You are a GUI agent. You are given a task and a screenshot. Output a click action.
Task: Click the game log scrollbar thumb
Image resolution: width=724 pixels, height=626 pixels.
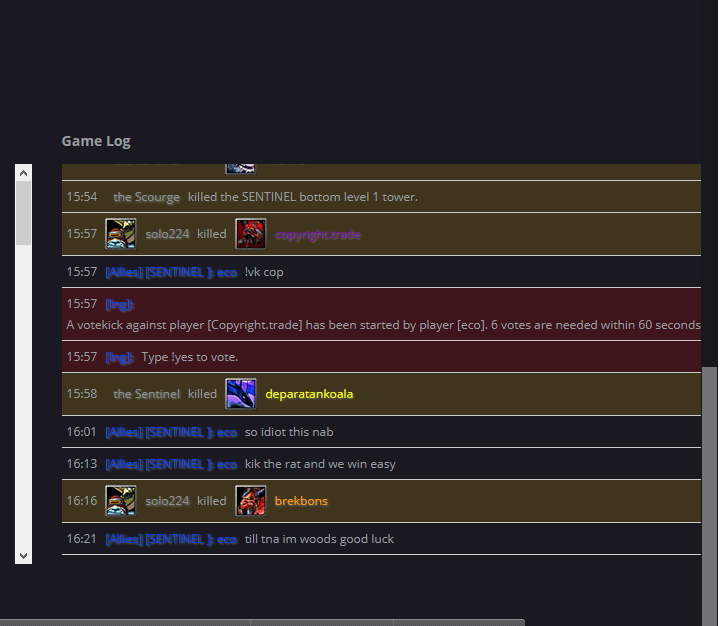coord(24,213)
